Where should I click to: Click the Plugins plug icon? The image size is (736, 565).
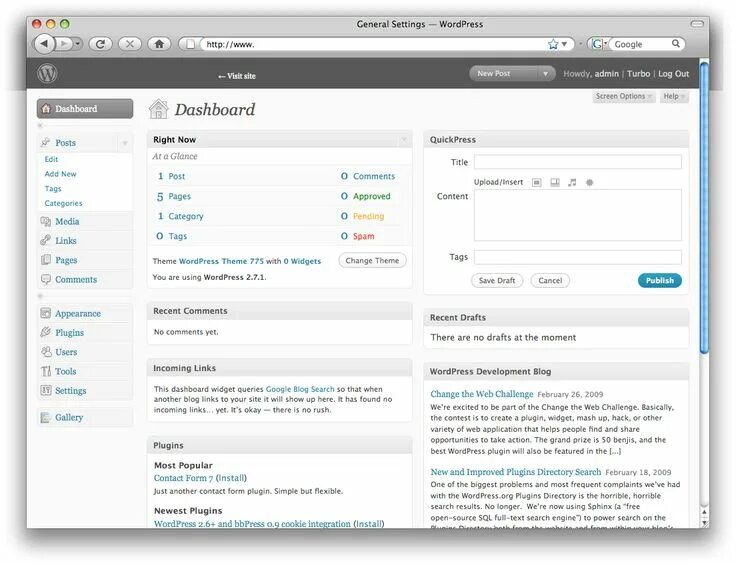pos(46,332)
